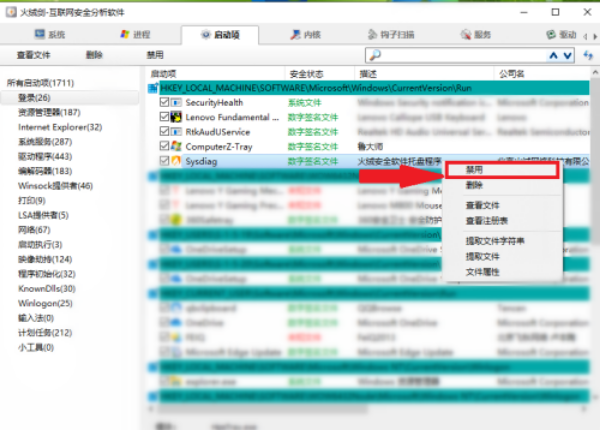Viewport: 601px width, 433px height.
Task: Select 登录(26) in the sidebar
Action: click(x=69, y=98)
